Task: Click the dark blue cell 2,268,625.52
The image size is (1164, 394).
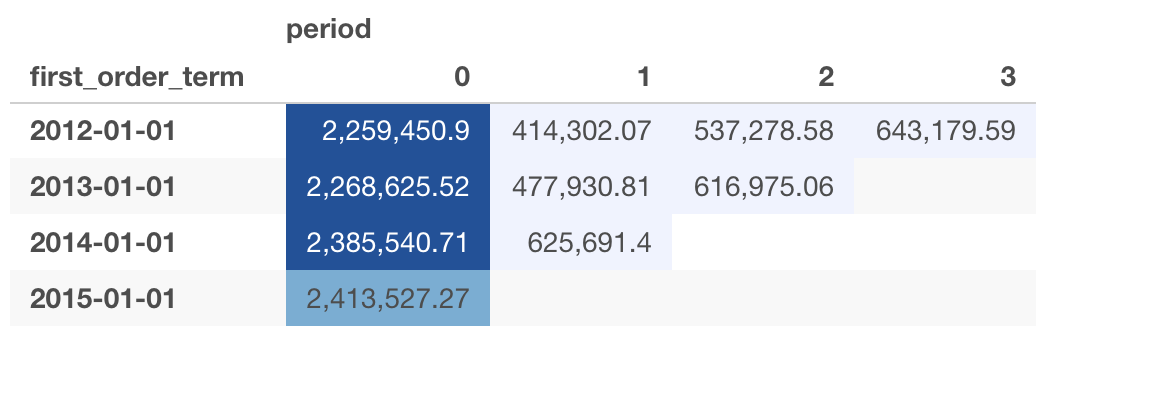Action: tap(388, 186)
